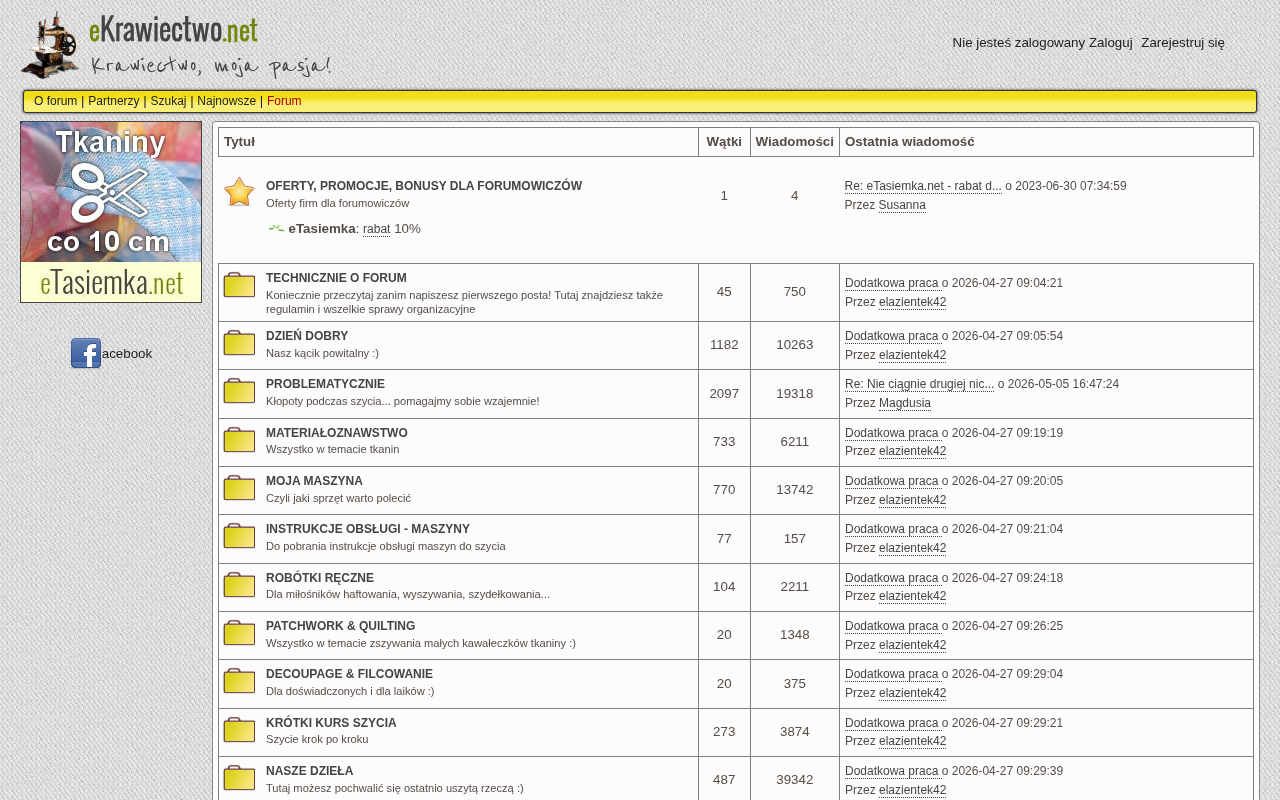Open Susanna's user profile link
The height and width of the screenshot is (800, 1280).
(902, 205)
